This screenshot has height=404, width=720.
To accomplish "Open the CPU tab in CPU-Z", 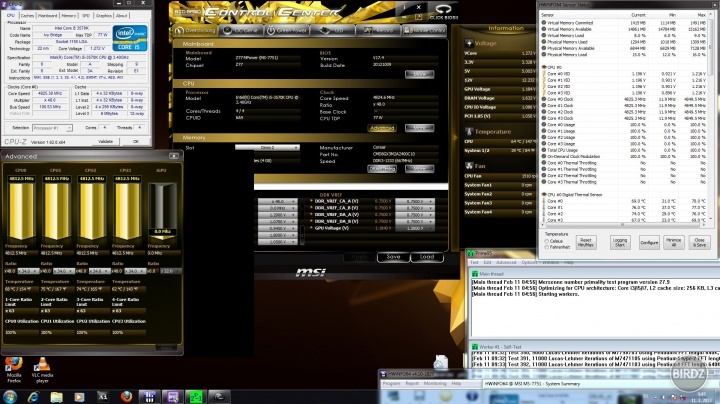I will click(x=11, y=15).
